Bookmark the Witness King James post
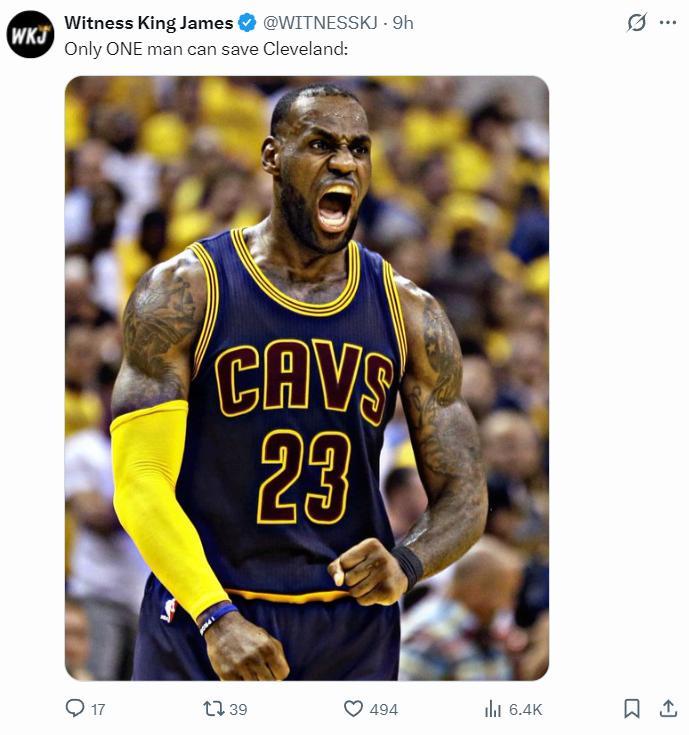The height and width of the screenshot is (735, 689). (x=632, y=708)
